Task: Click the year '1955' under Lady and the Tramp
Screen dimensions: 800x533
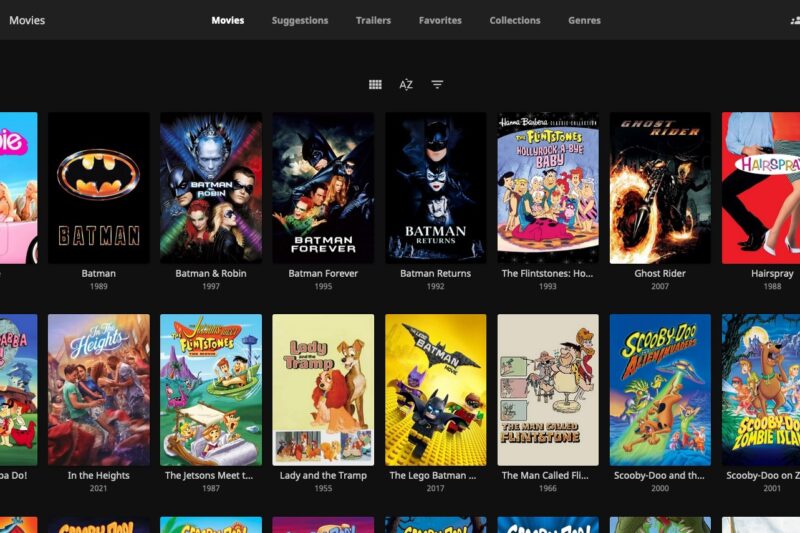Action: coord(323,489)
